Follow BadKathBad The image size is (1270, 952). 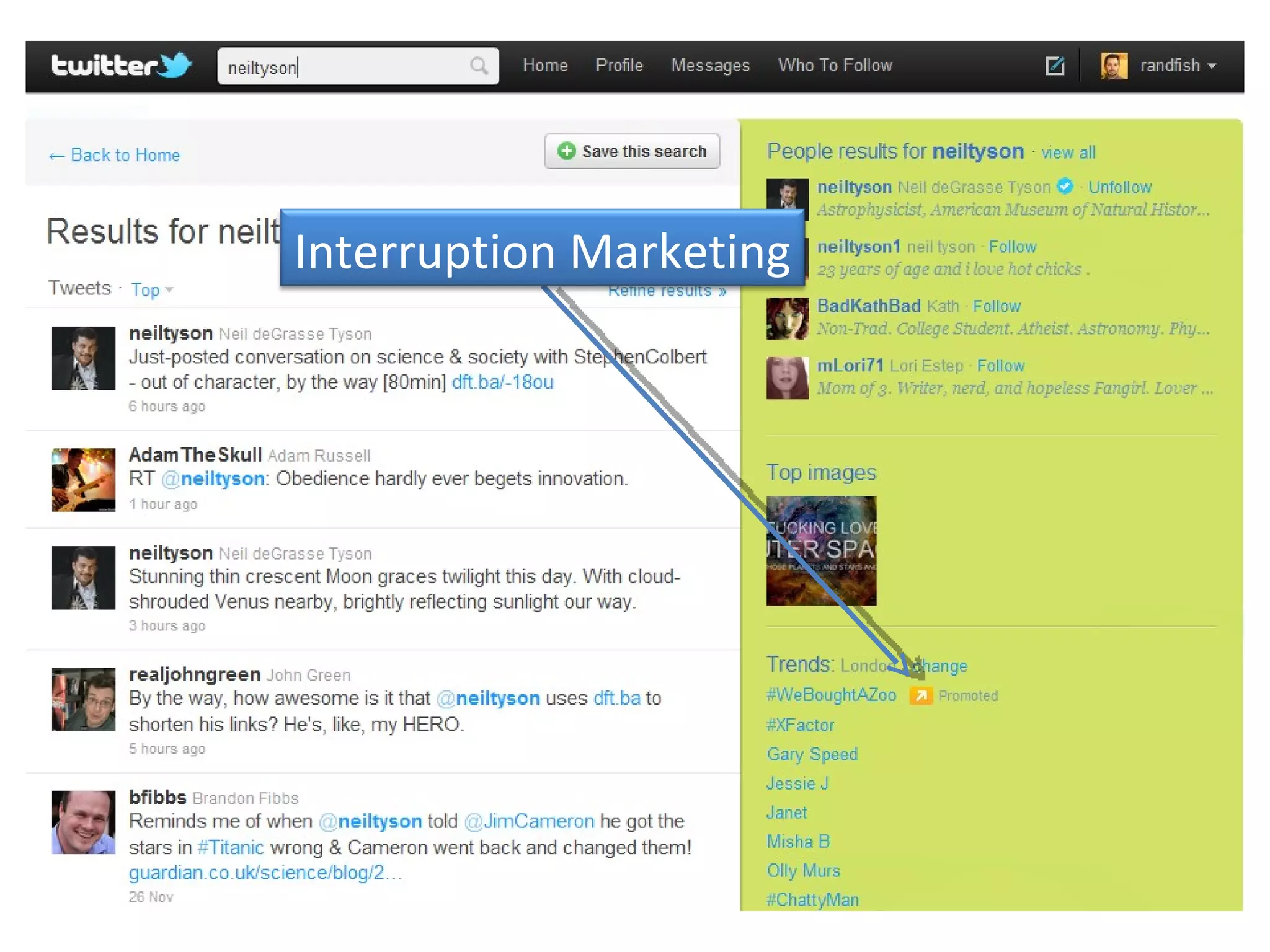point(996,306)
